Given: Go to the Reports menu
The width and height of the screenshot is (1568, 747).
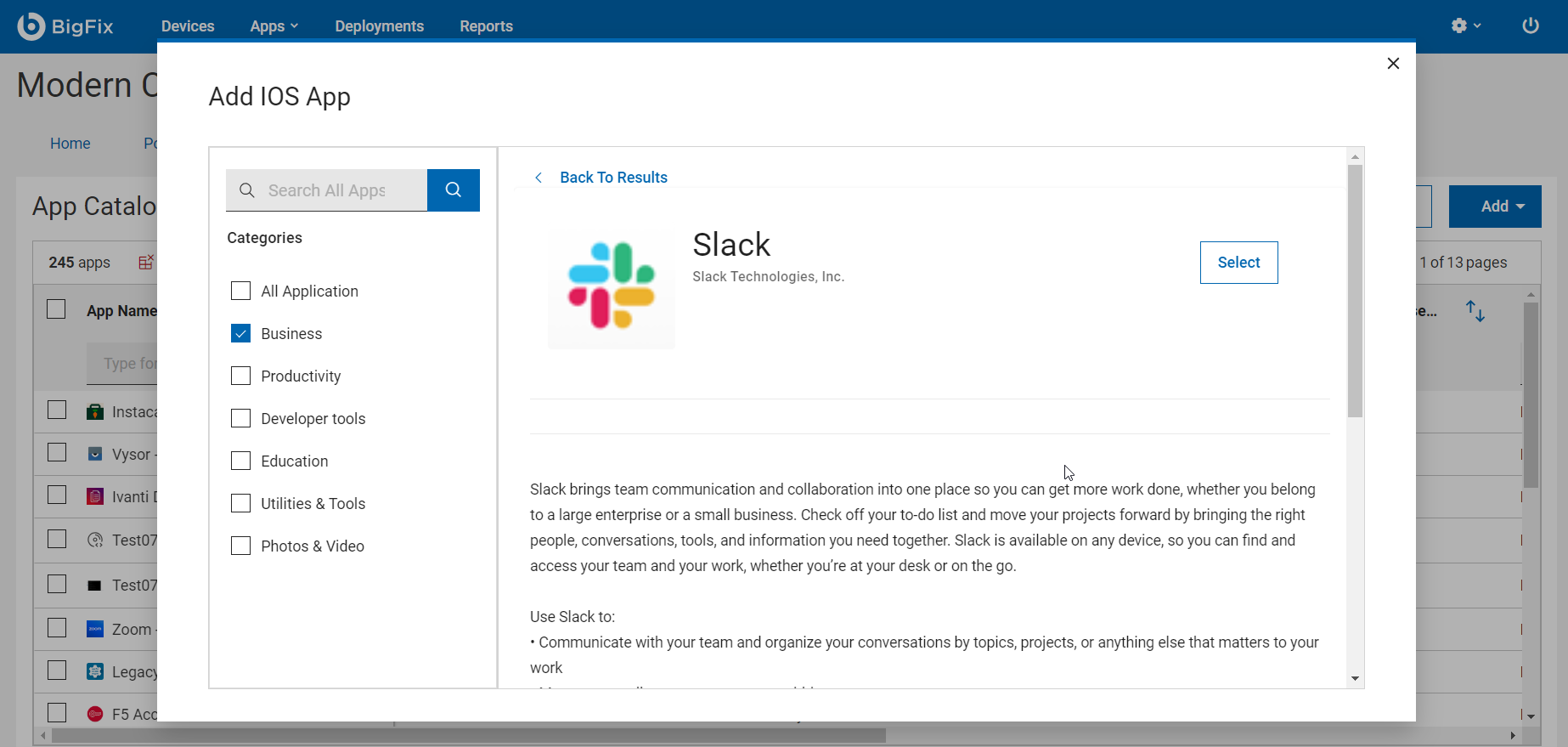Looking at the screenshot, I should pos(486,26).
